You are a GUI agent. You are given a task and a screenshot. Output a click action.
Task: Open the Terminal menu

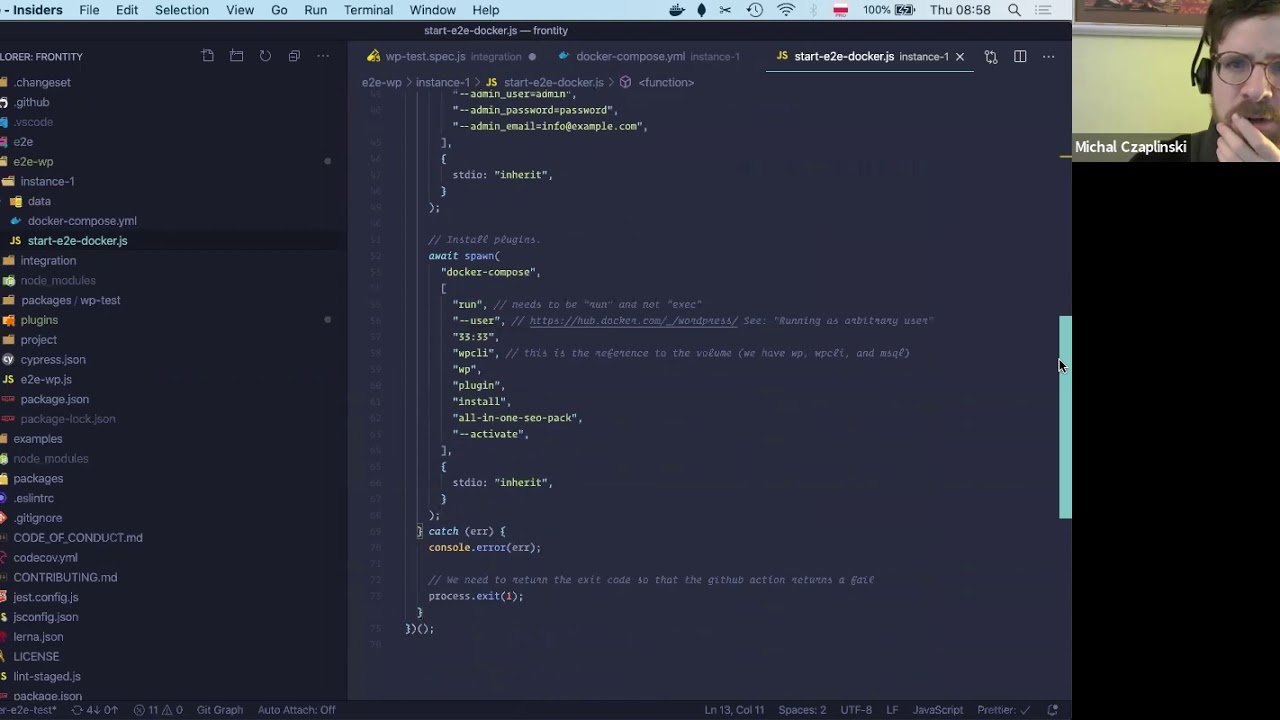click(x=368, y=10)
